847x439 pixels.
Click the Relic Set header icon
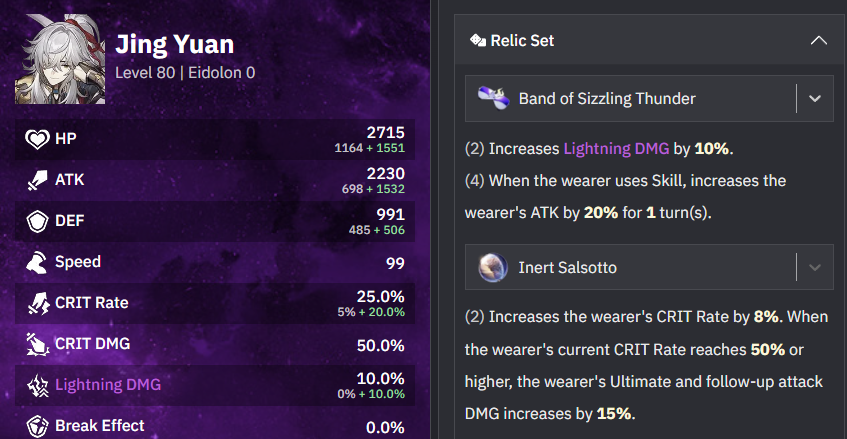click(477, 41)
